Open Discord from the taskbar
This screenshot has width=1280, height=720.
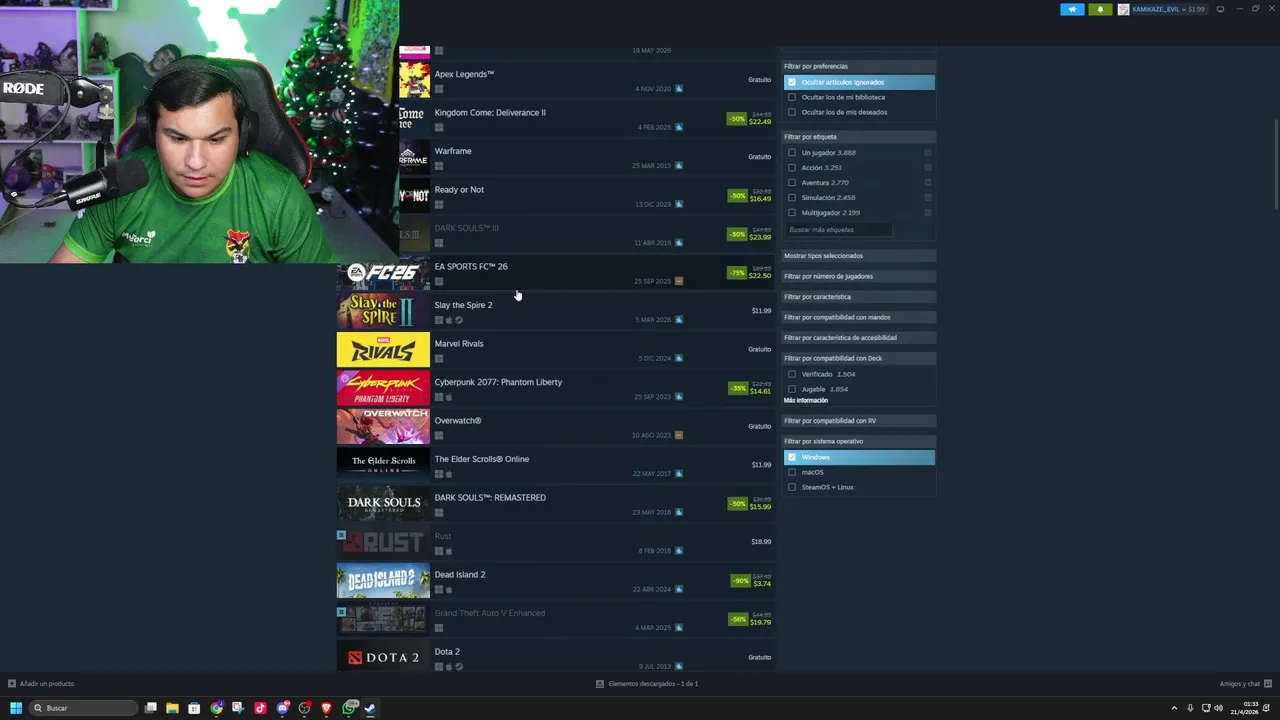pos(282,708)
